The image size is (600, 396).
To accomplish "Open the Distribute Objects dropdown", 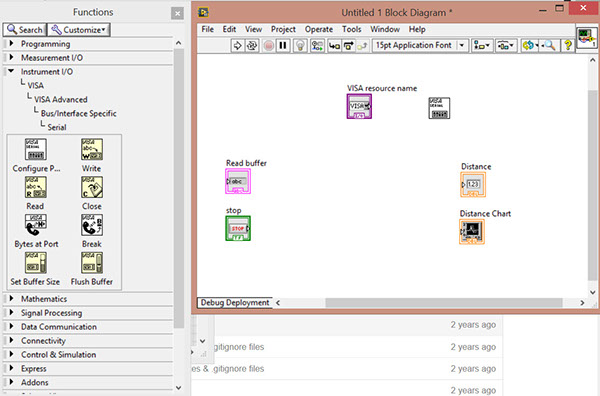I will (x=506, y=46).
